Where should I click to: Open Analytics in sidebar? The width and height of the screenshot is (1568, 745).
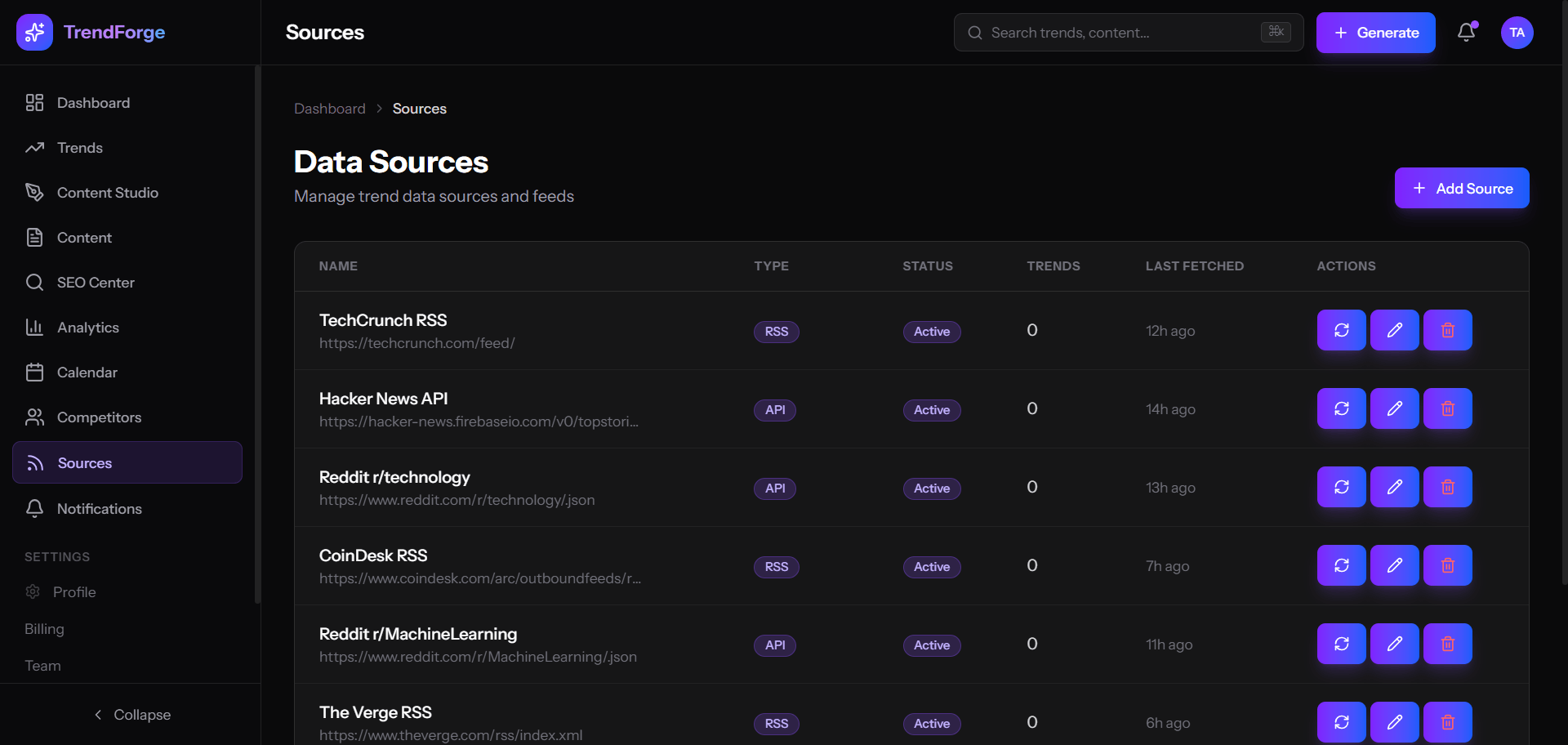(x=127, y=328)
